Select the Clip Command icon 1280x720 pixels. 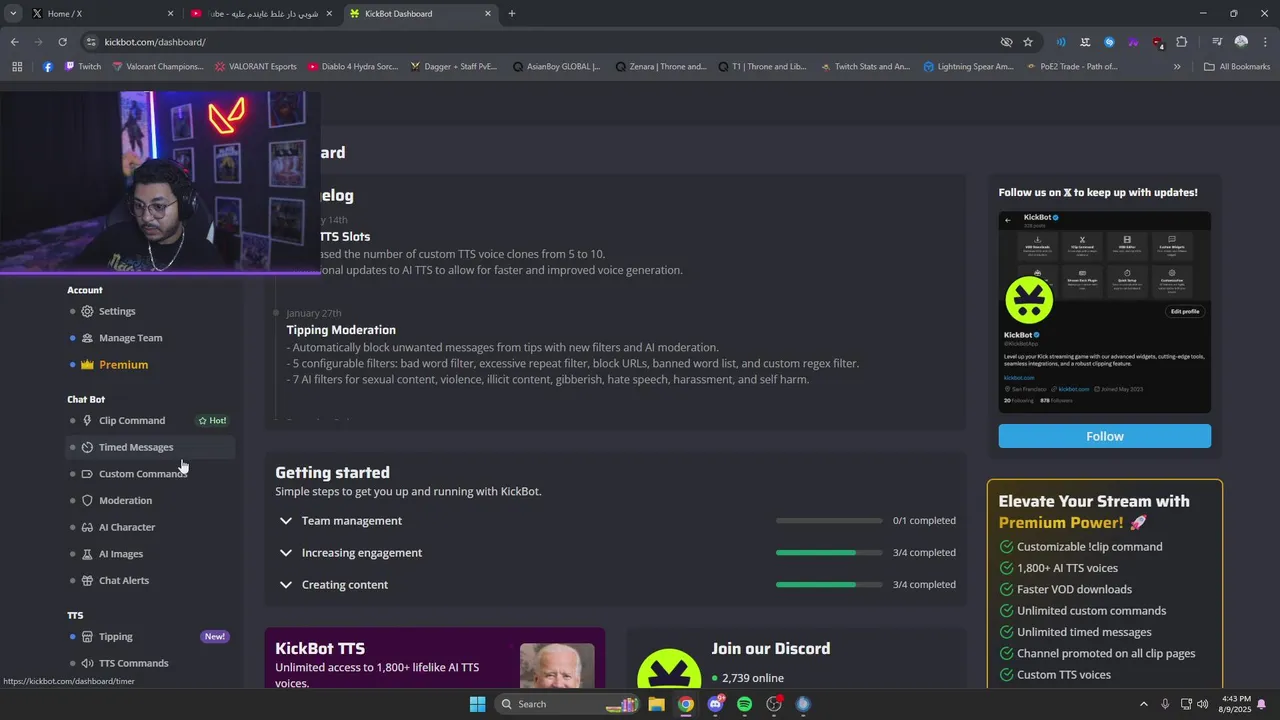pyautogui.click(x=87, y=421)
